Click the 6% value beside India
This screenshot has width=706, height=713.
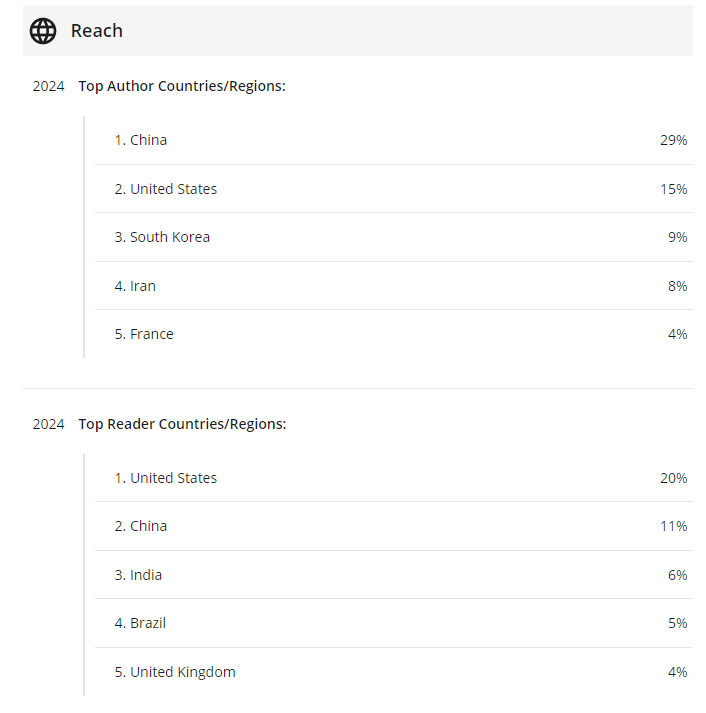(x=677, y=575)
